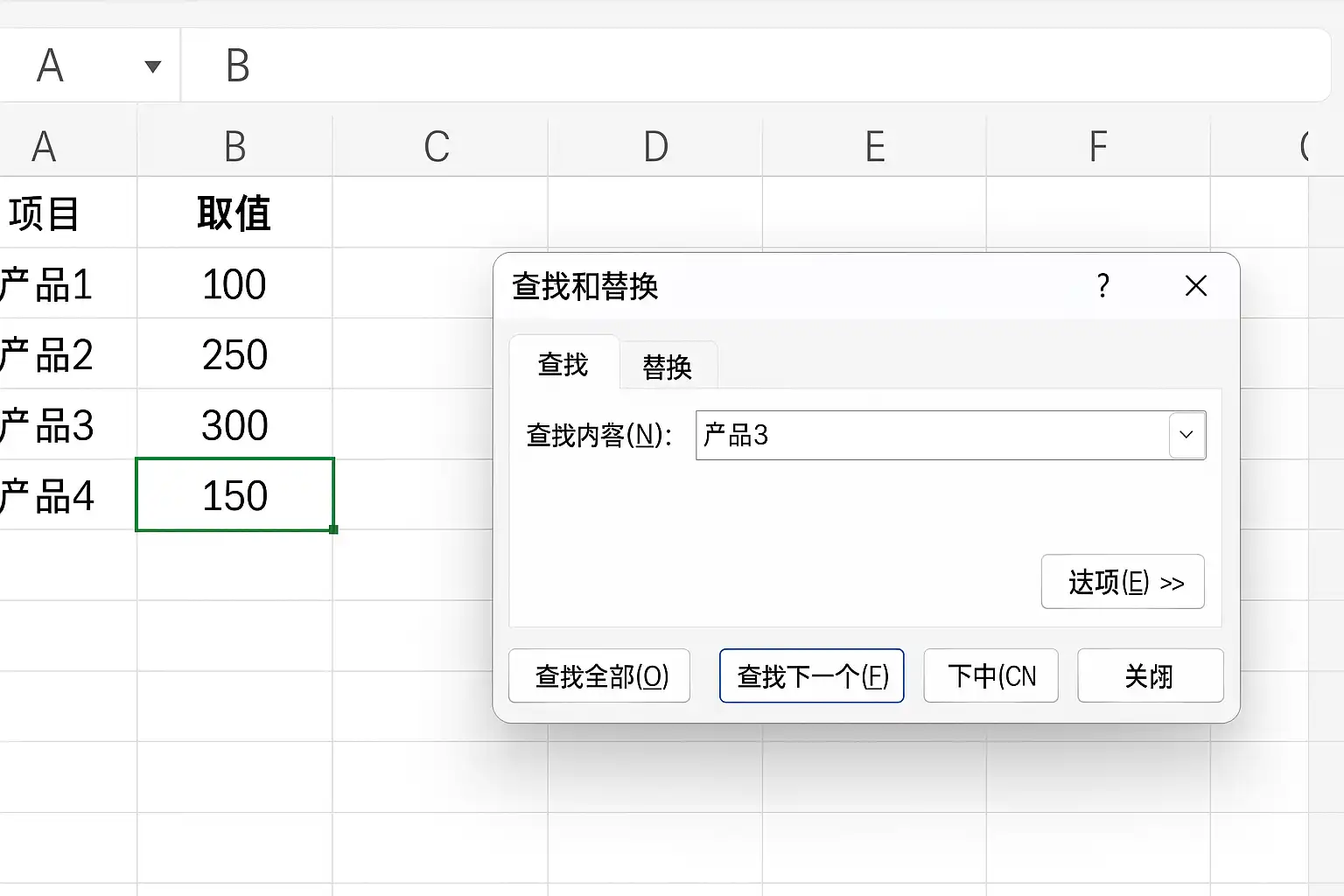This screenshot has height=896, width=1344.
Task: Click the help question mark icon
Action: (x=1103, y=285)
